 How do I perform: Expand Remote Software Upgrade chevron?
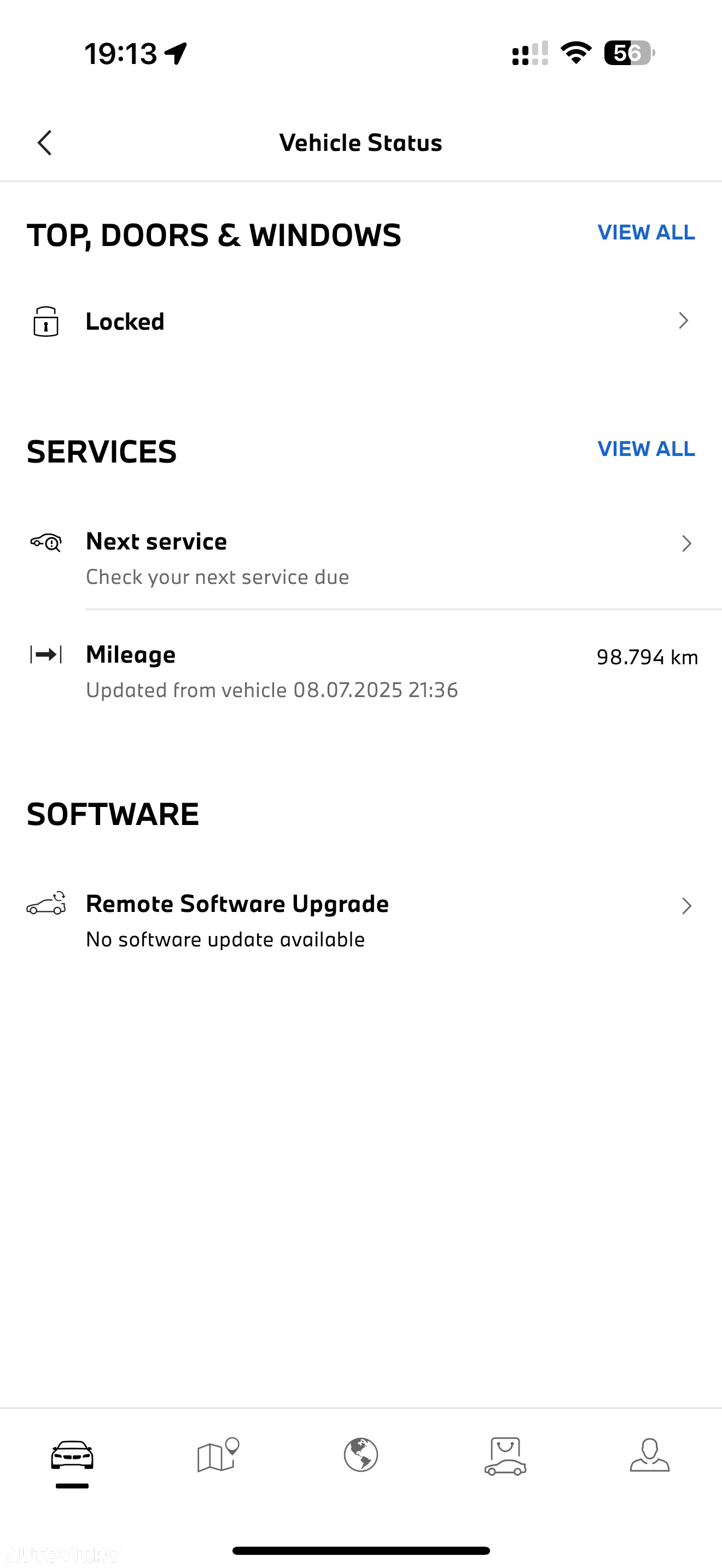coord(686,906)
